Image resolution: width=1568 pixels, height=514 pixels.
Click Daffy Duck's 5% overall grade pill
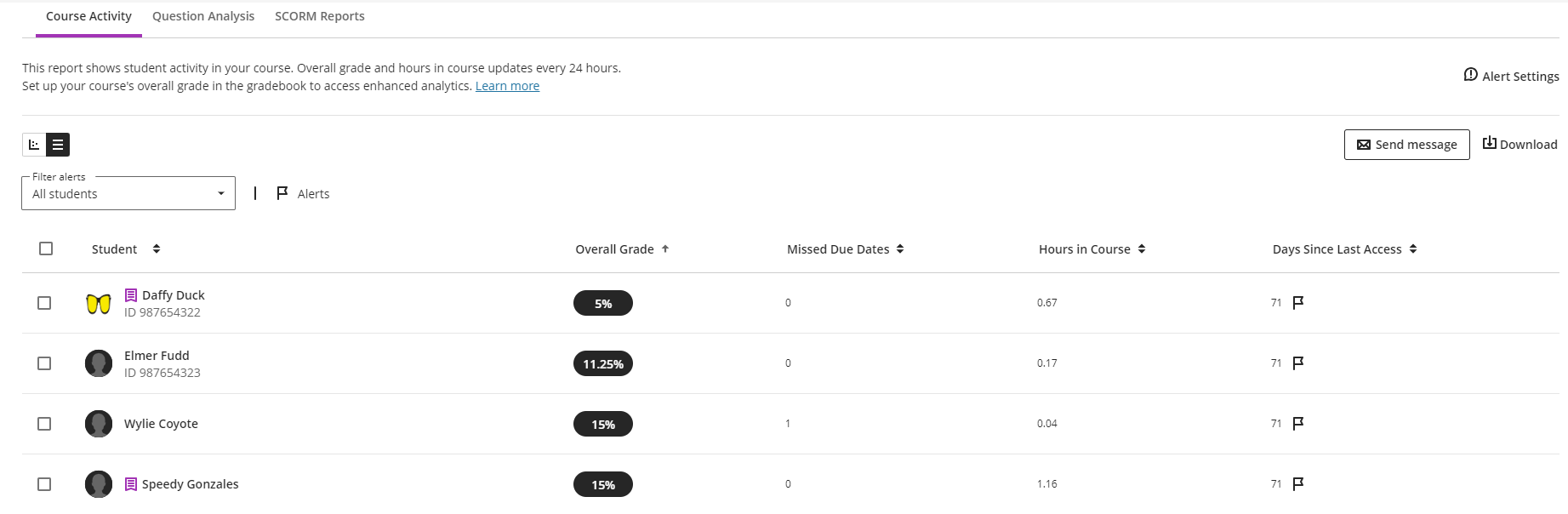[602, 302]
